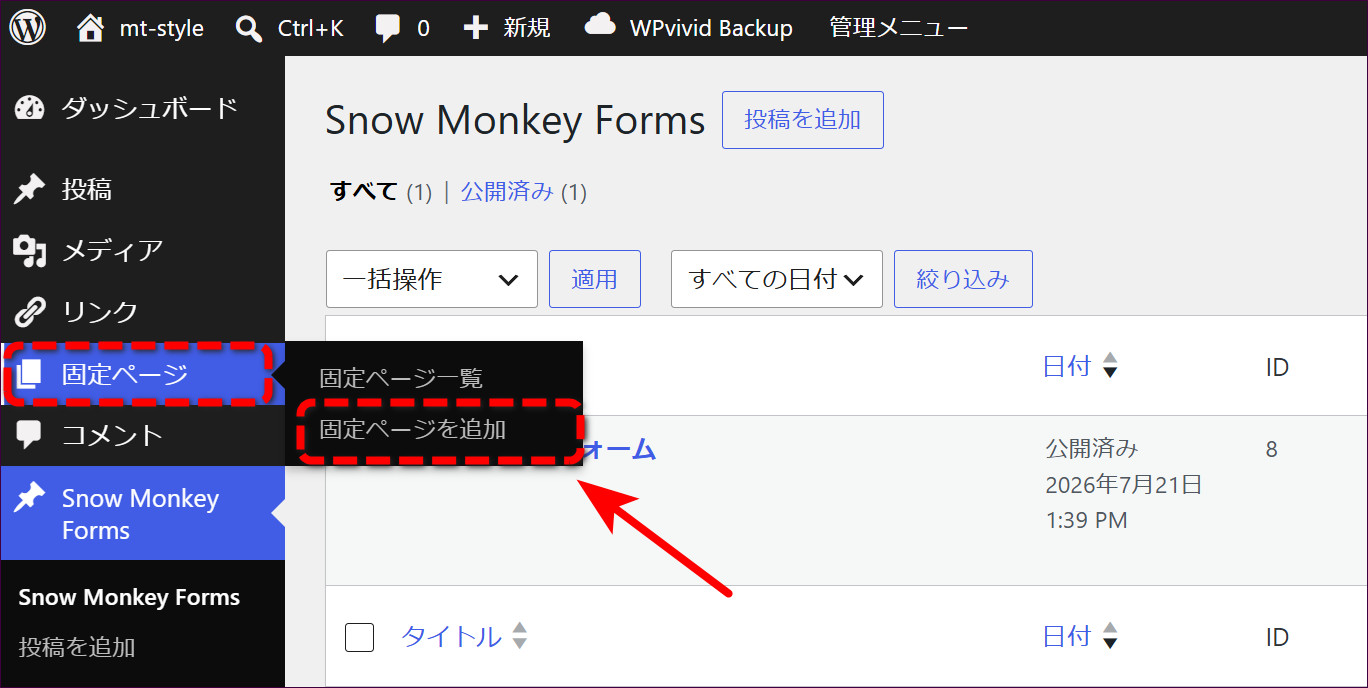This screenshot has height=688, width=1368.
Task: Click the Snow Monkey Forms page heading
Action: click(515, 120)
